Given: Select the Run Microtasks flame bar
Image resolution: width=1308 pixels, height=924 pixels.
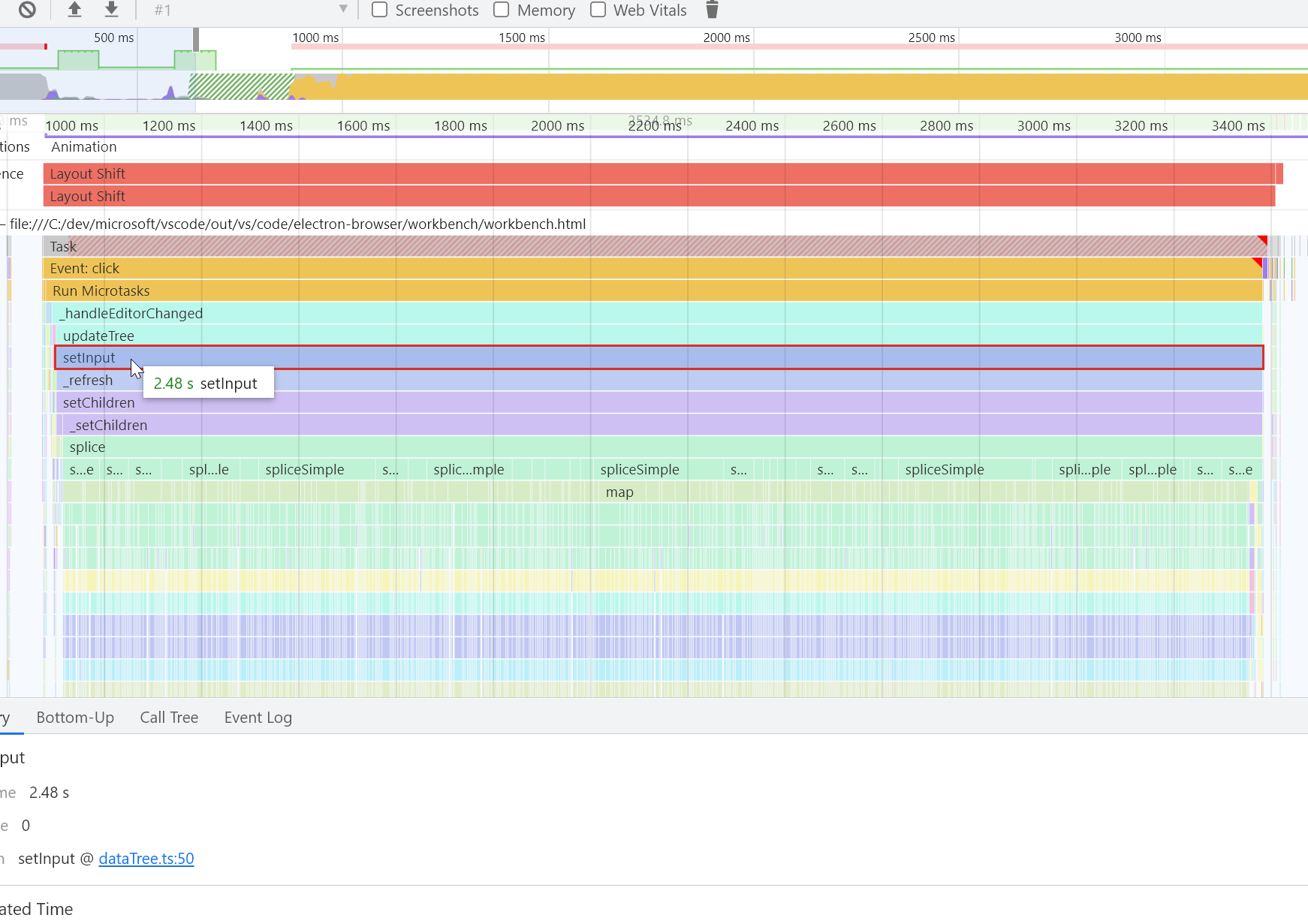Looking at the screenshot, I should (x=653, y=291).
